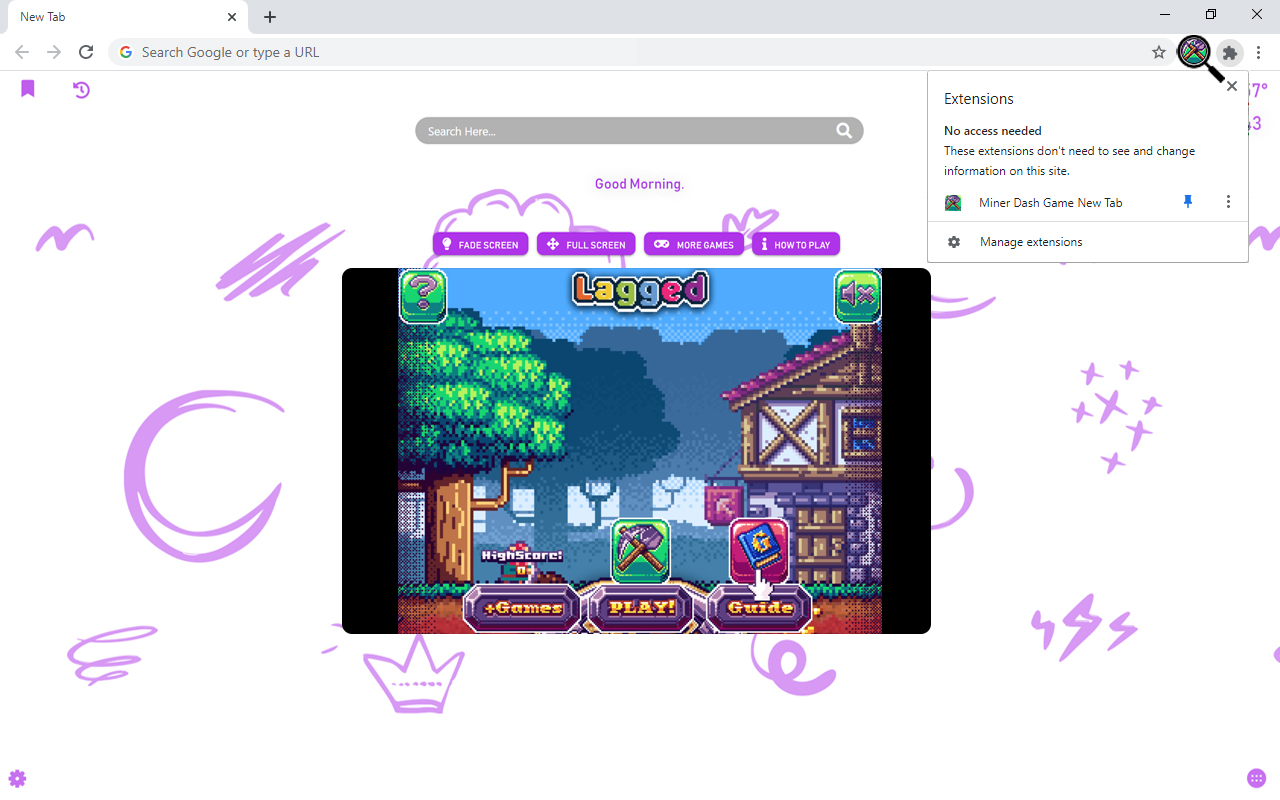1280x800 pixels.
Task: Click the browser forward arrow
Action: coord(54,52)
